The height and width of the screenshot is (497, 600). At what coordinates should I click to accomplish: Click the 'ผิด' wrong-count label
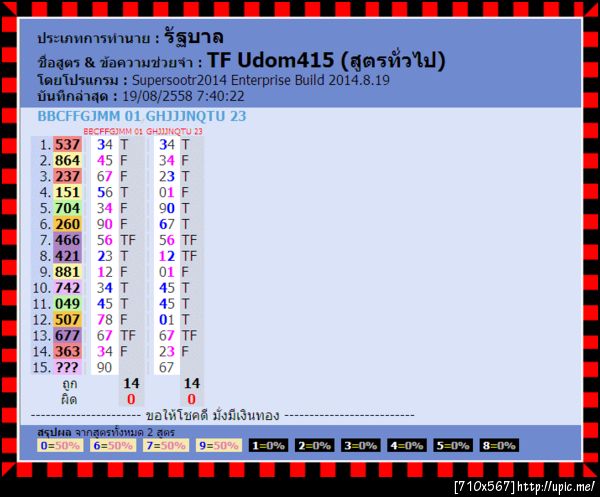point(69,399)
